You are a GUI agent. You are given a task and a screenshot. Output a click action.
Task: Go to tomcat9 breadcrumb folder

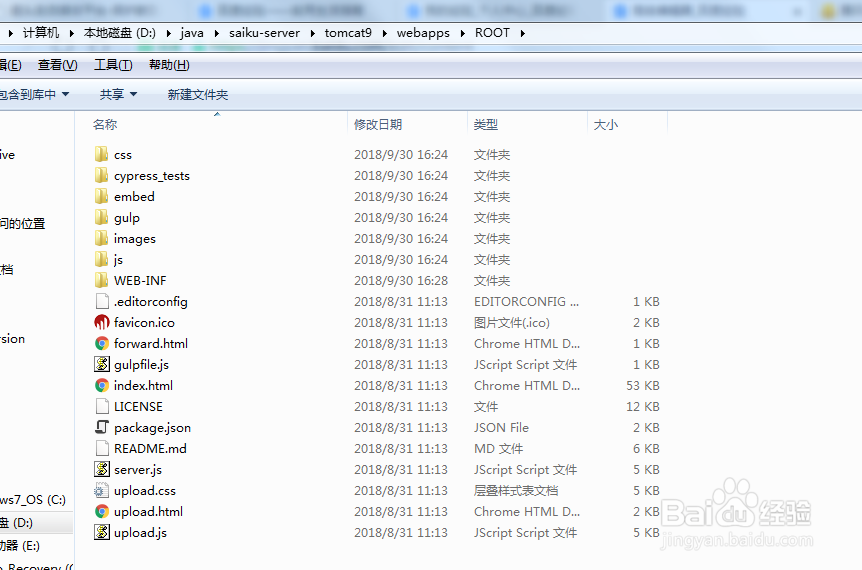pos(348,33)
